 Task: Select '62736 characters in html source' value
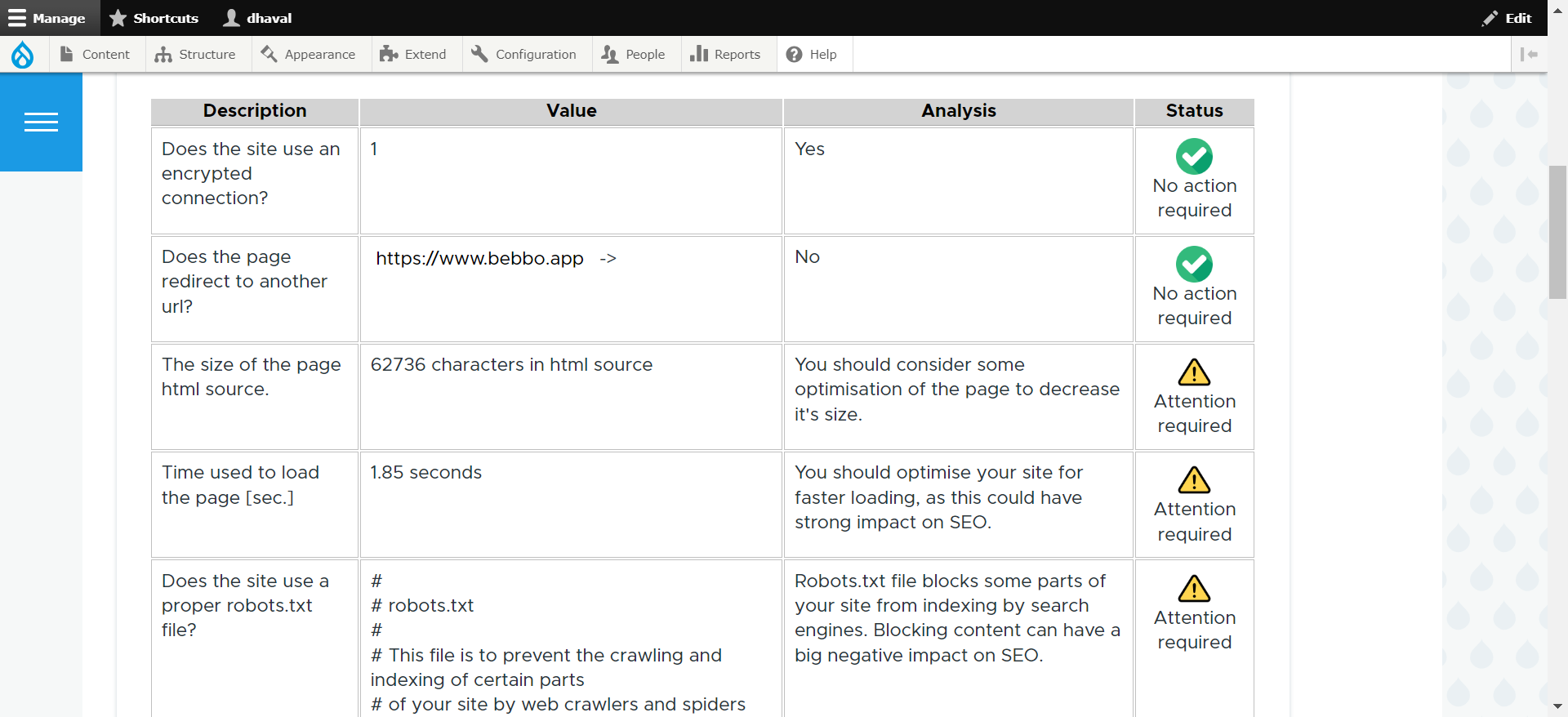(x=511, y=365)
